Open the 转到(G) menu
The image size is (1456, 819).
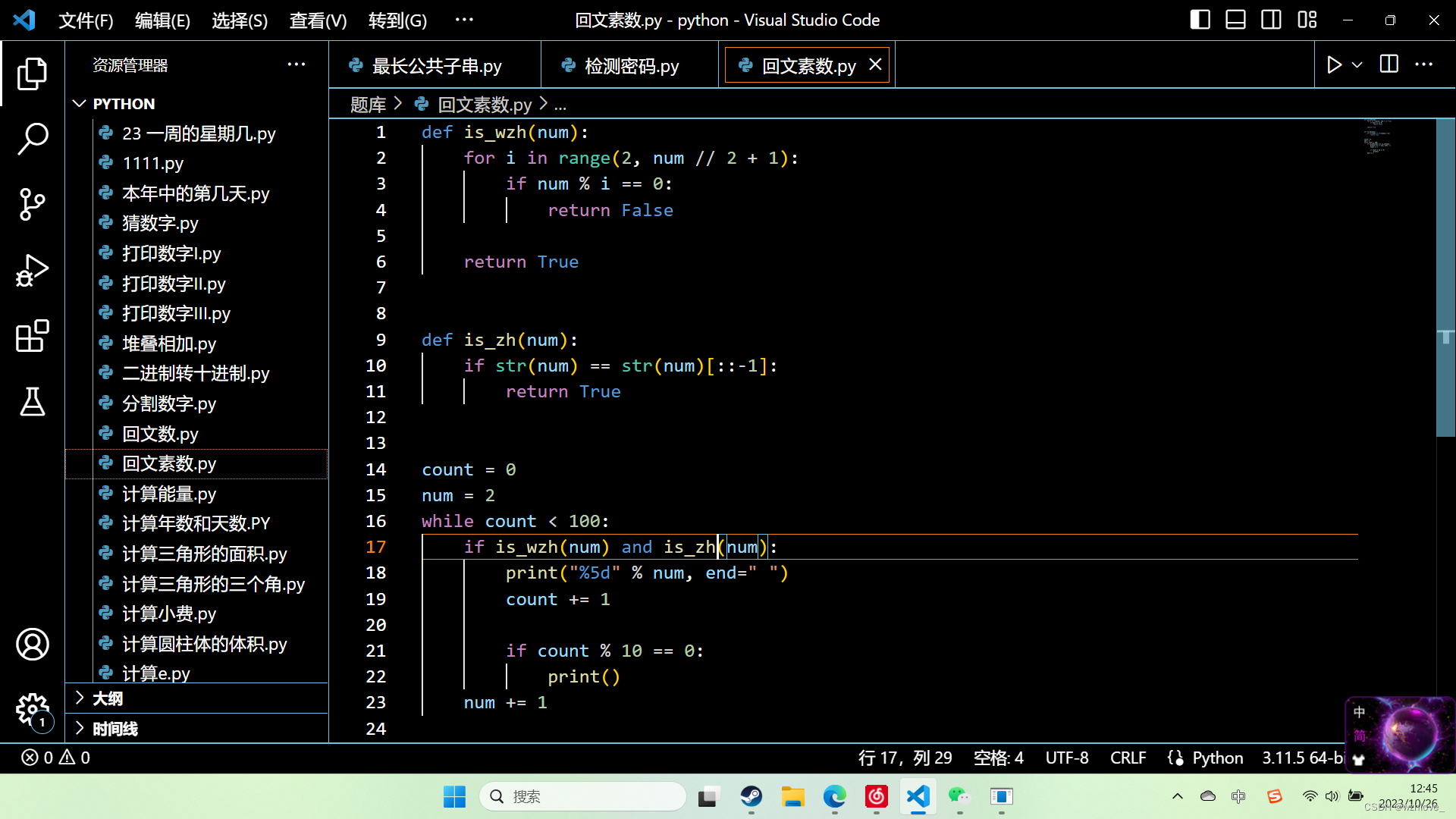397,20
